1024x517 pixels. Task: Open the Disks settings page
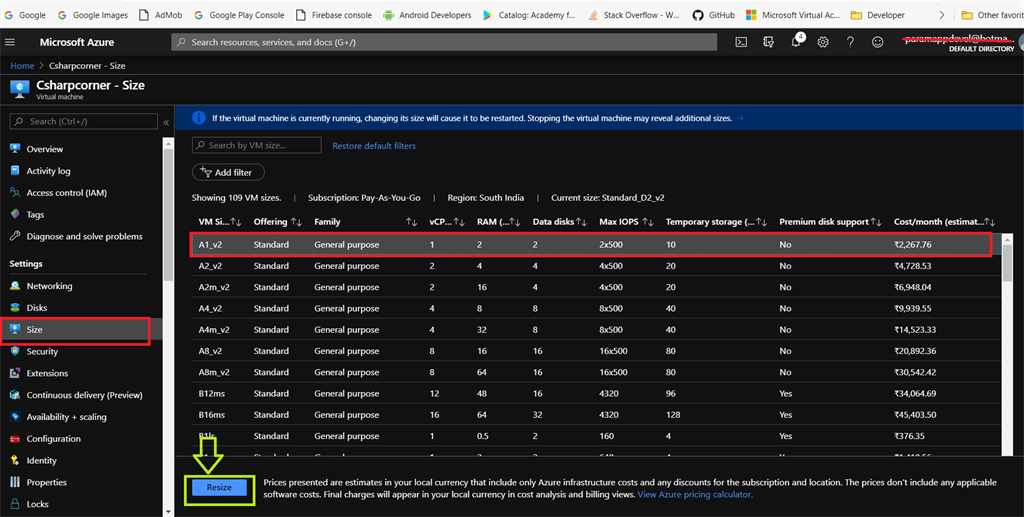point(37,307)
